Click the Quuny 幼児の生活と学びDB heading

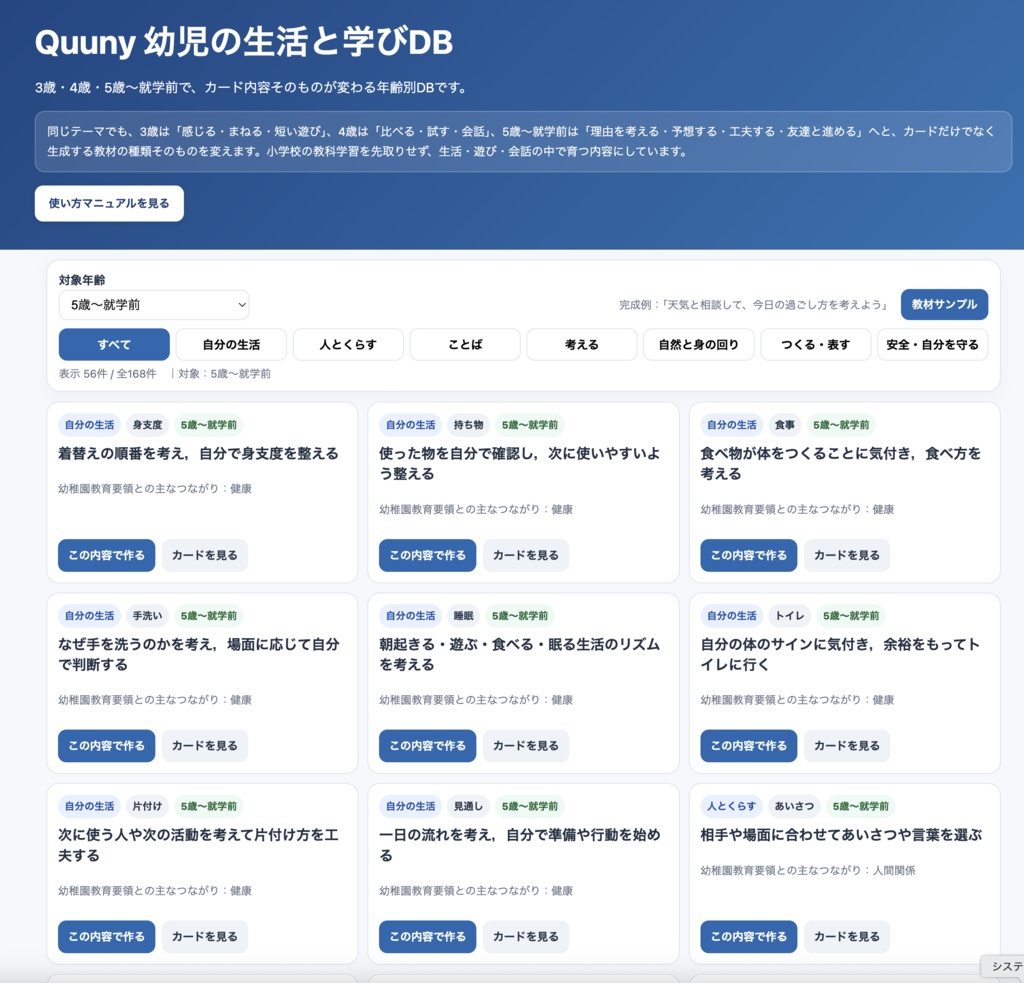tap(244, 42)
